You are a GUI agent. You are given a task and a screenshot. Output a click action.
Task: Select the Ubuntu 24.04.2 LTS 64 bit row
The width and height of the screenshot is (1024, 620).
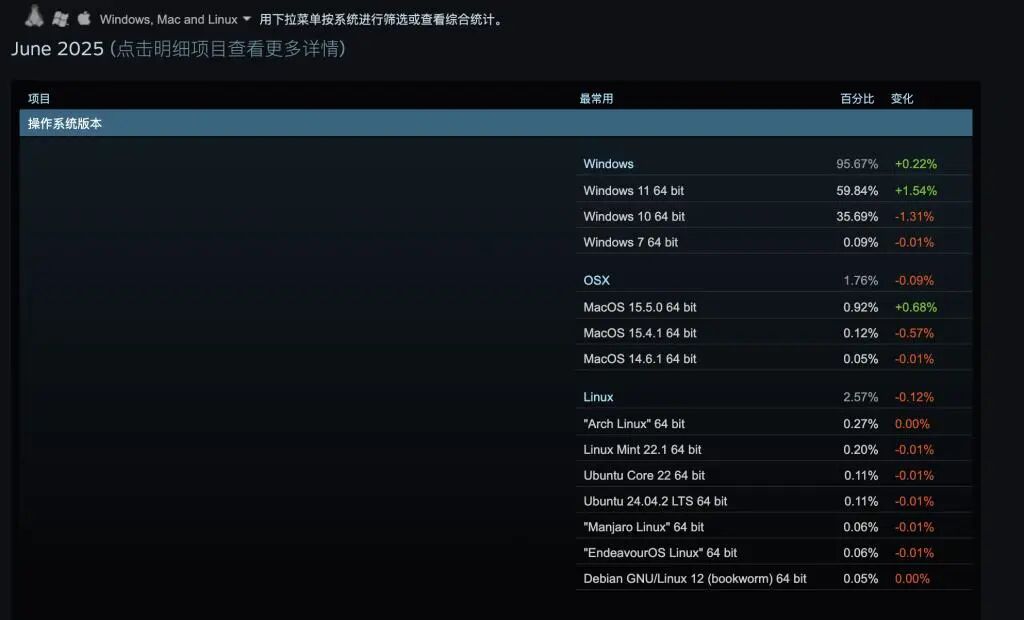pos(774,501)
